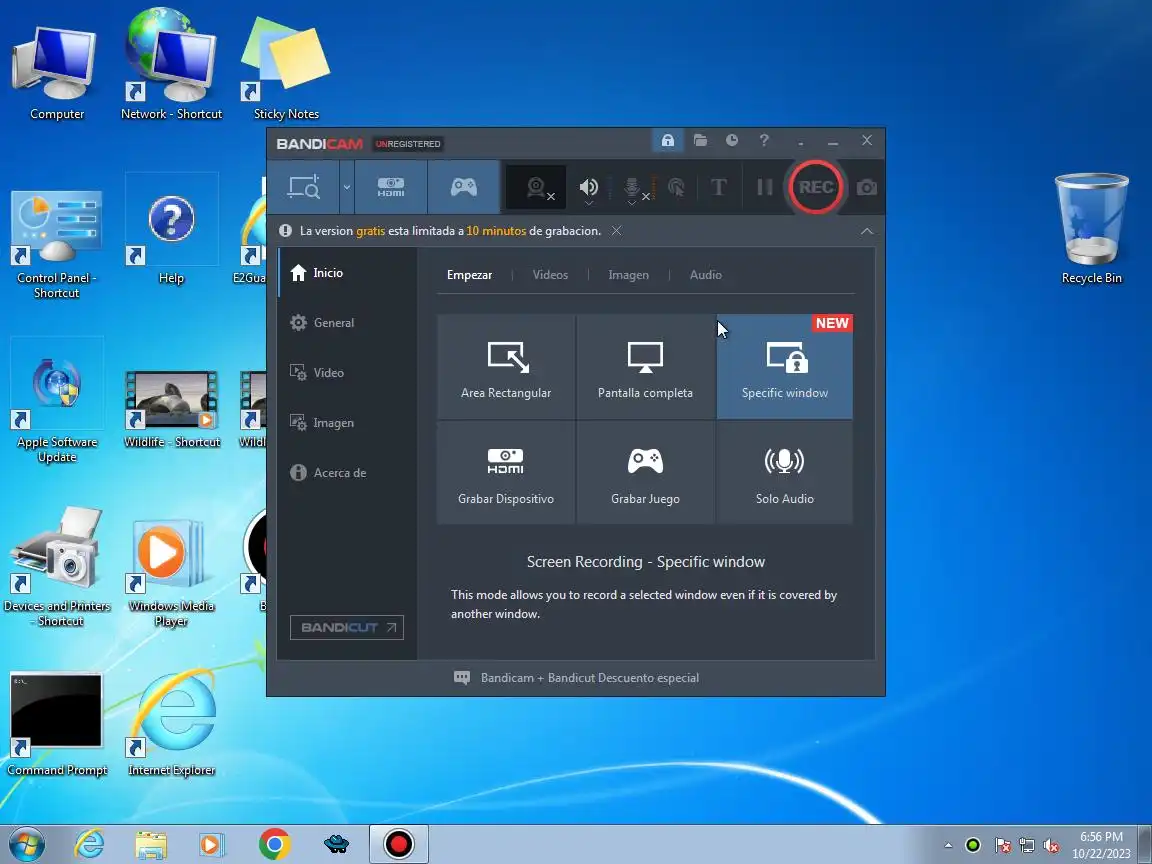The image size is (1152, 864).
Task: Take a screenshot with the camera icon
Action: click(x=867, y=188)
